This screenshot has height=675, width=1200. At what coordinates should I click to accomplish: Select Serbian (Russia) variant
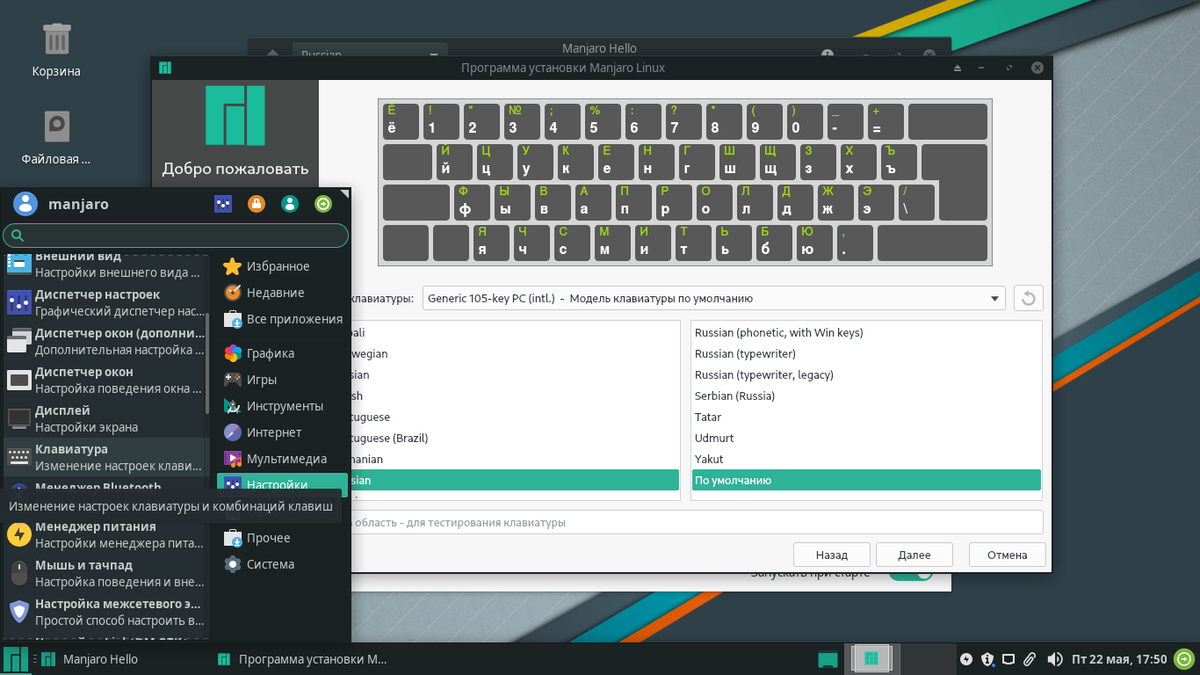pyautogui.click(x=866, y=396)
